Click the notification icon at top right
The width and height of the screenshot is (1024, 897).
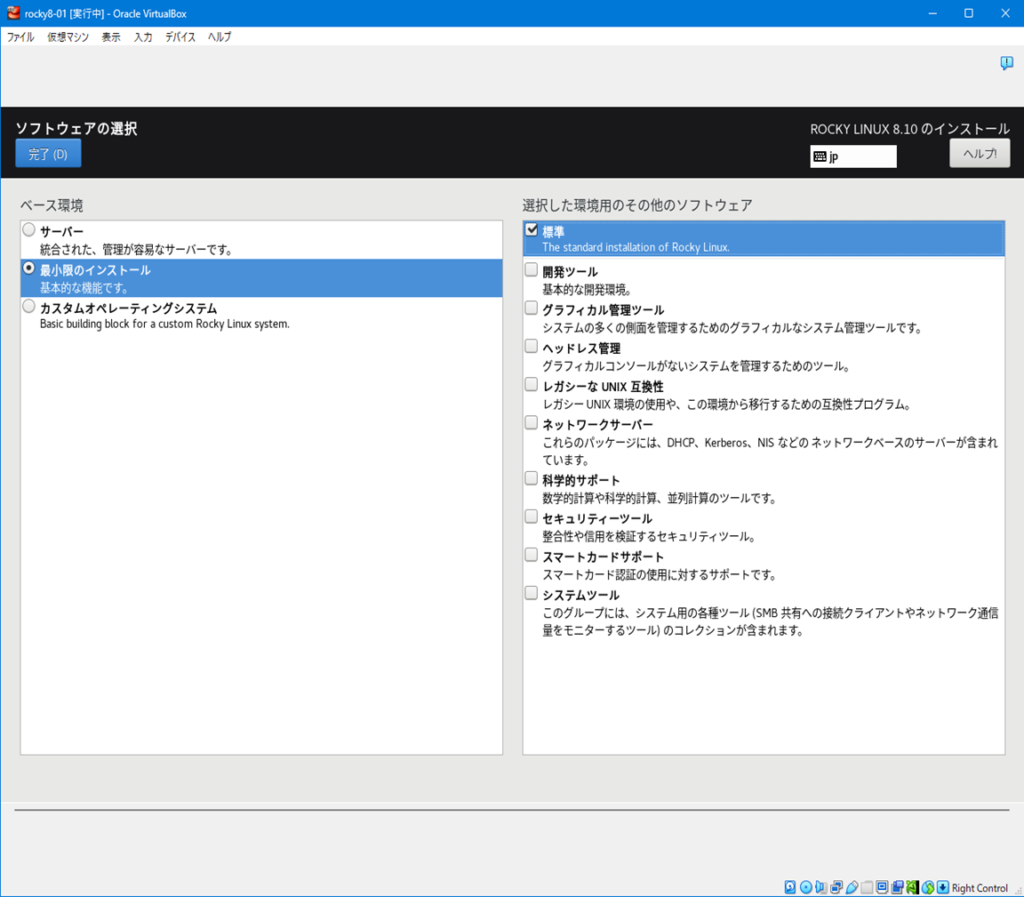1006,63
